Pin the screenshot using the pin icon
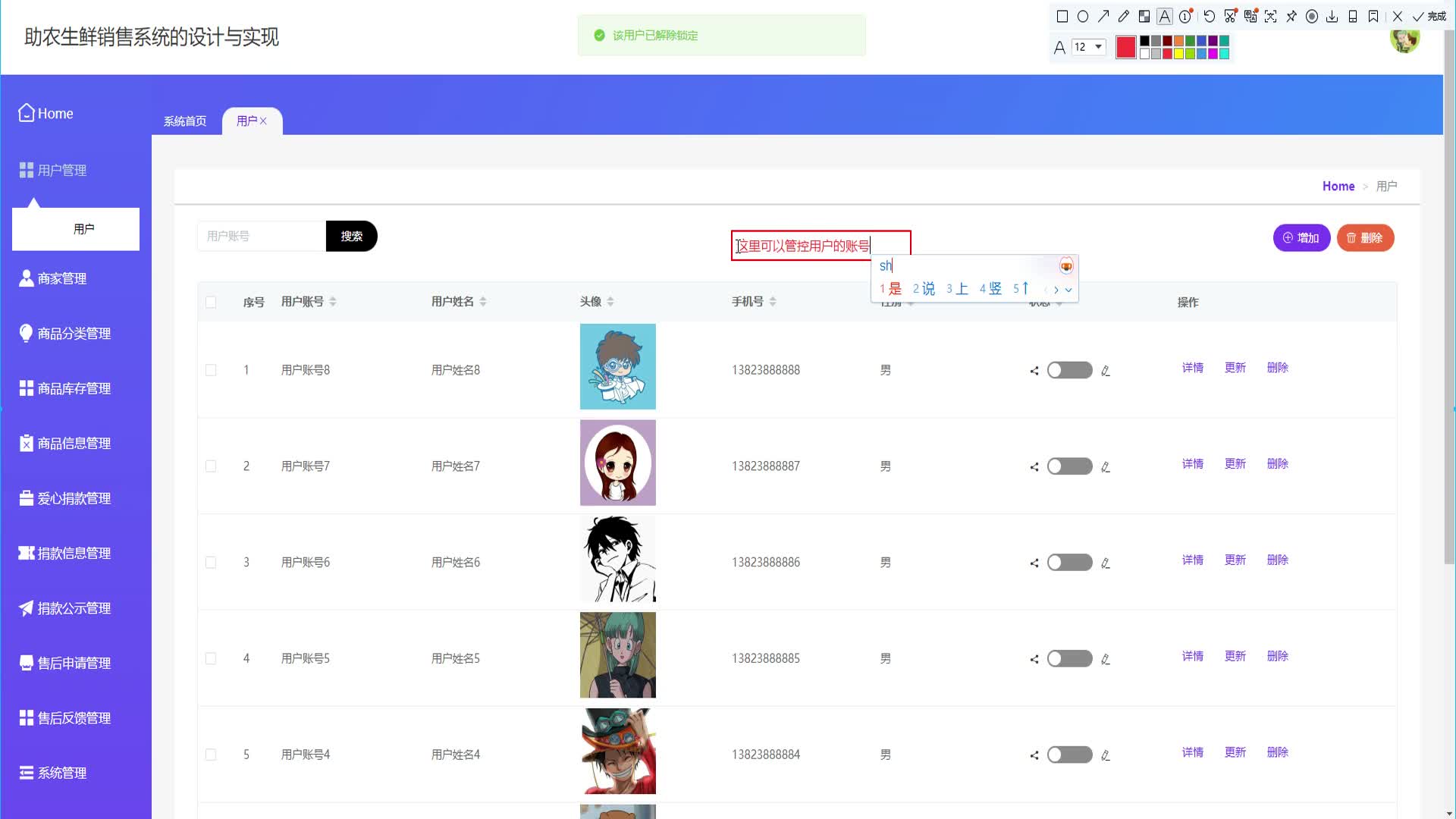The image size is (1456, 819). (1291, 16)
